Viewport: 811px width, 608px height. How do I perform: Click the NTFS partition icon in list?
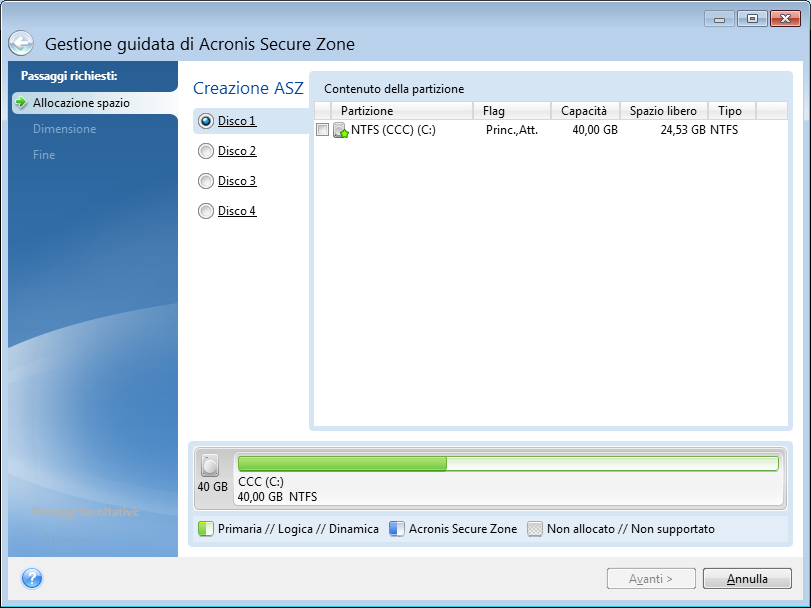(340, 130)
